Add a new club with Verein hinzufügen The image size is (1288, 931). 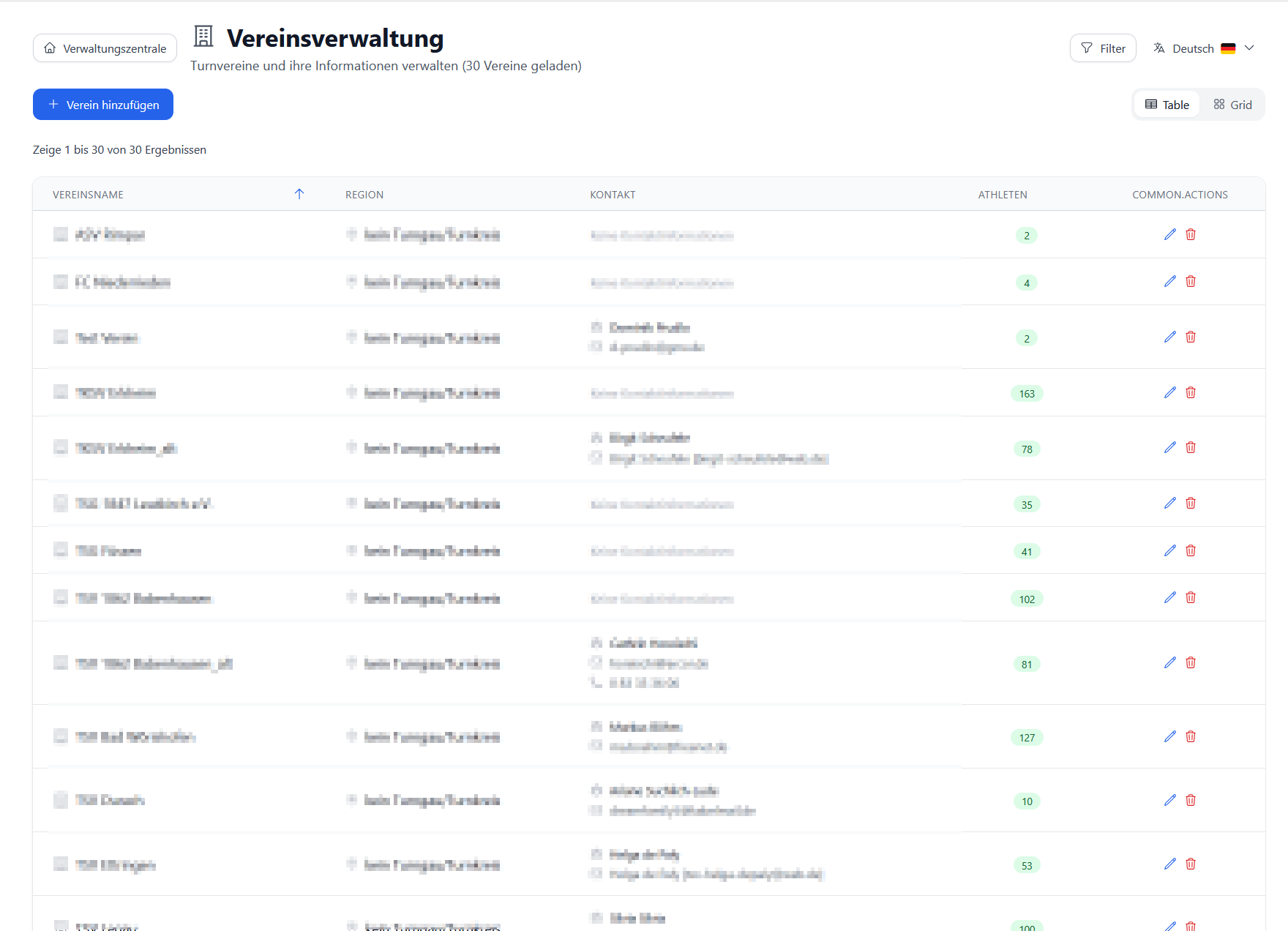pyautogui.click(x=103, y=105)
